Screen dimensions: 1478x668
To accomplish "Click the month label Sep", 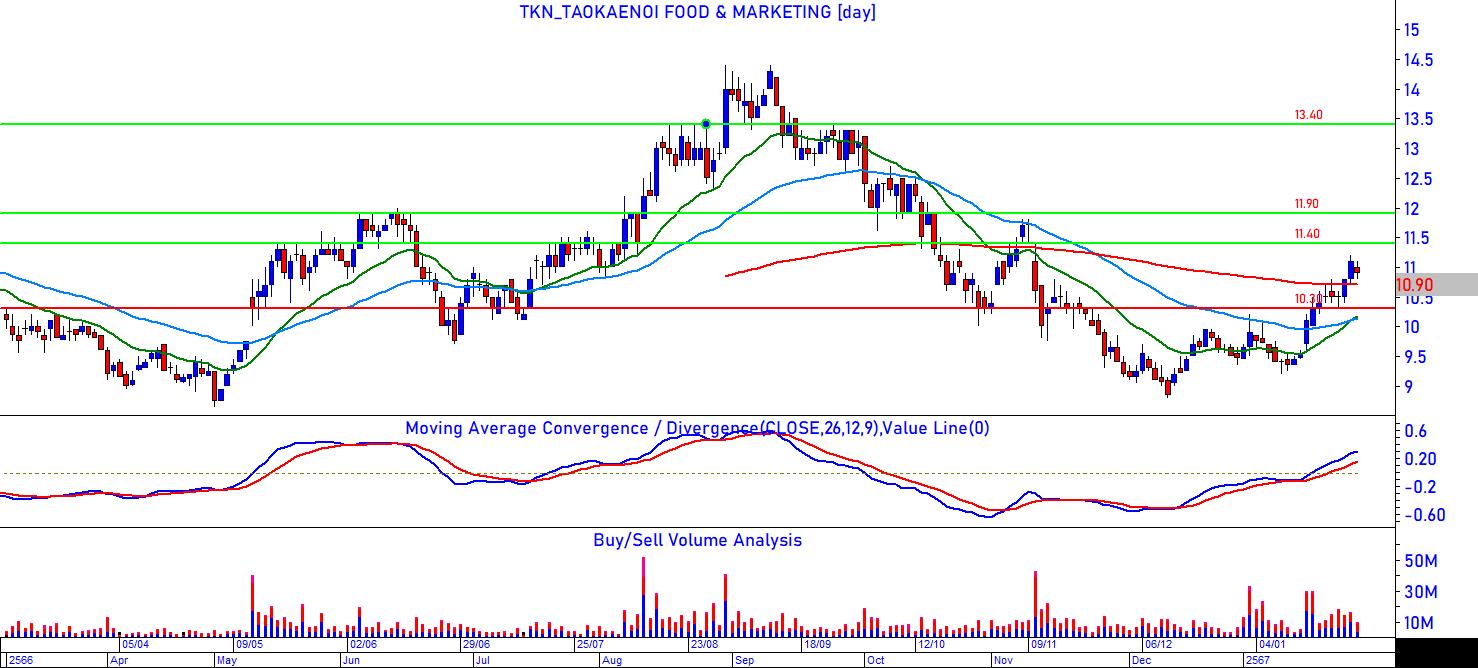I will pyautogui.click(x=746, y=660).
